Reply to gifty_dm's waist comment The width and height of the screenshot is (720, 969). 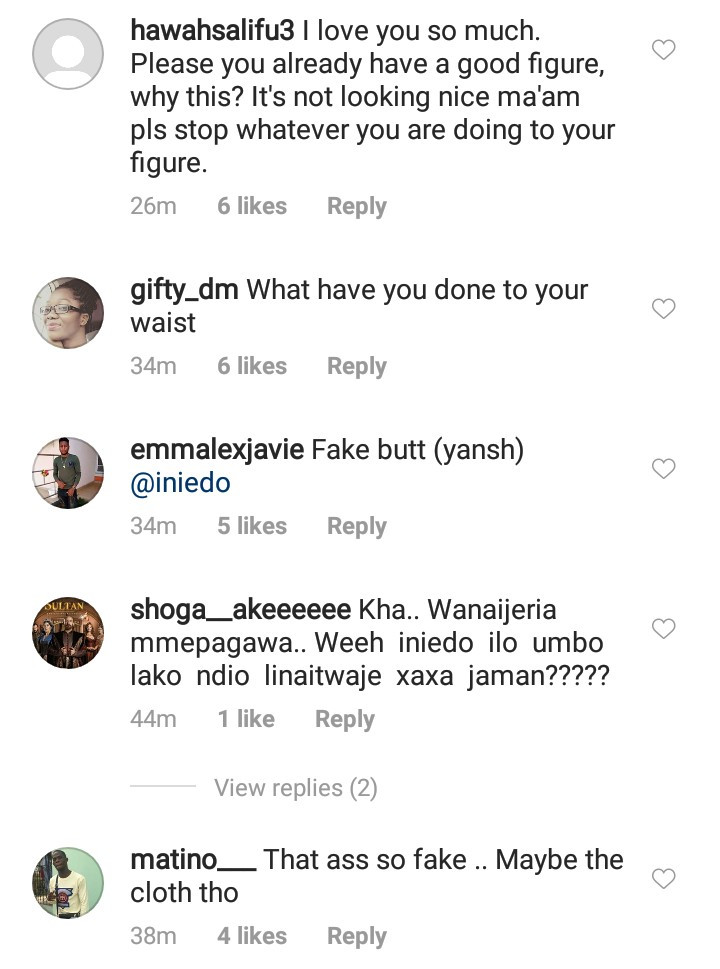[356, 366]
